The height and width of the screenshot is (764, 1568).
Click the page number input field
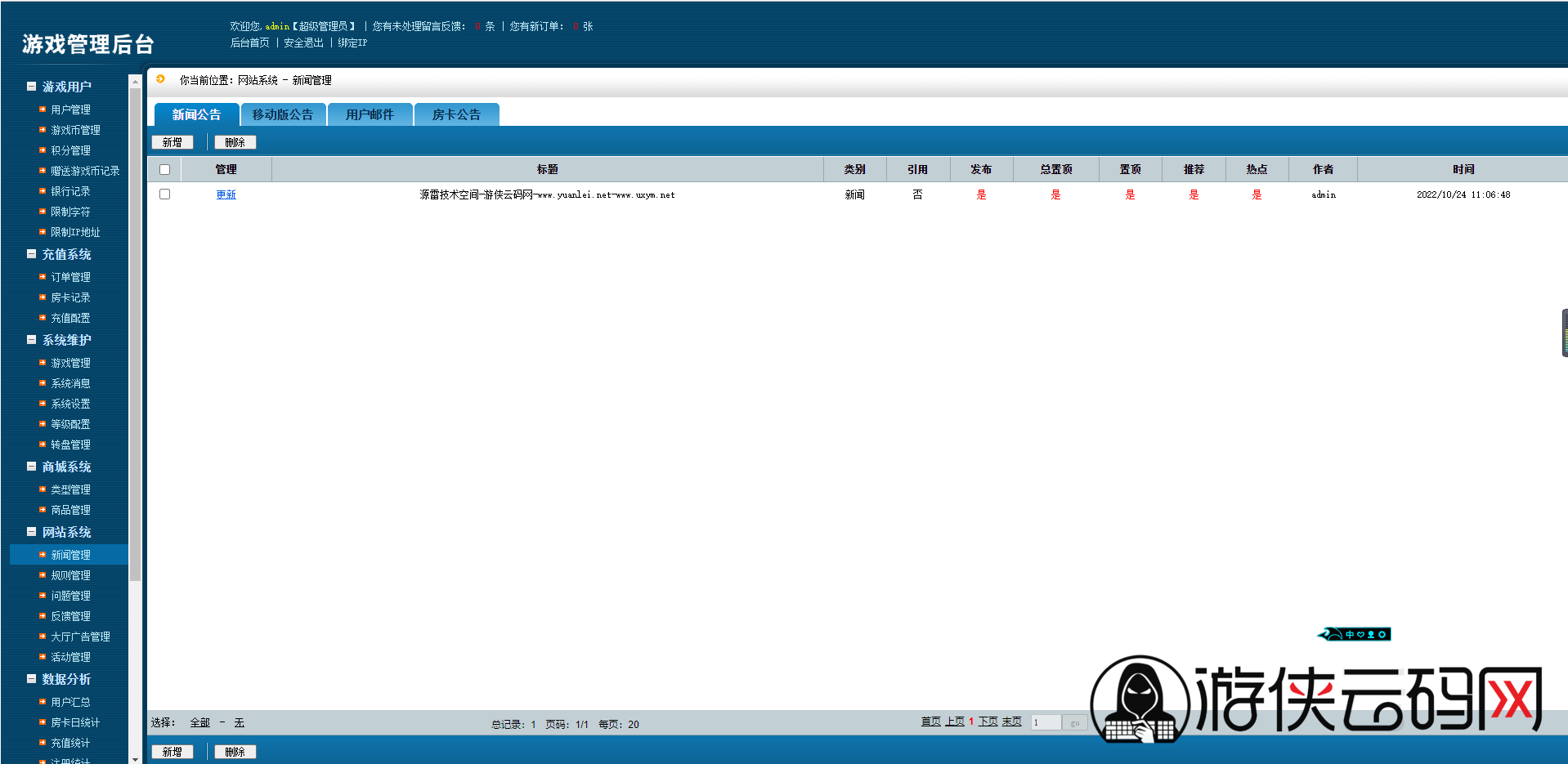[1046, 722]
